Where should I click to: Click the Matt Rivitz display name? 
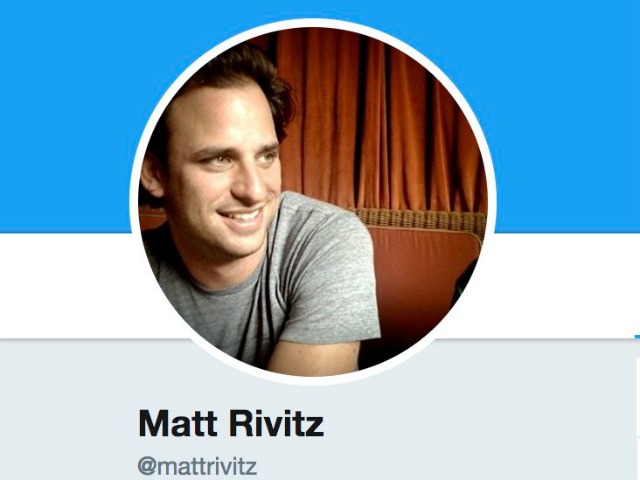tap(231, 424)
